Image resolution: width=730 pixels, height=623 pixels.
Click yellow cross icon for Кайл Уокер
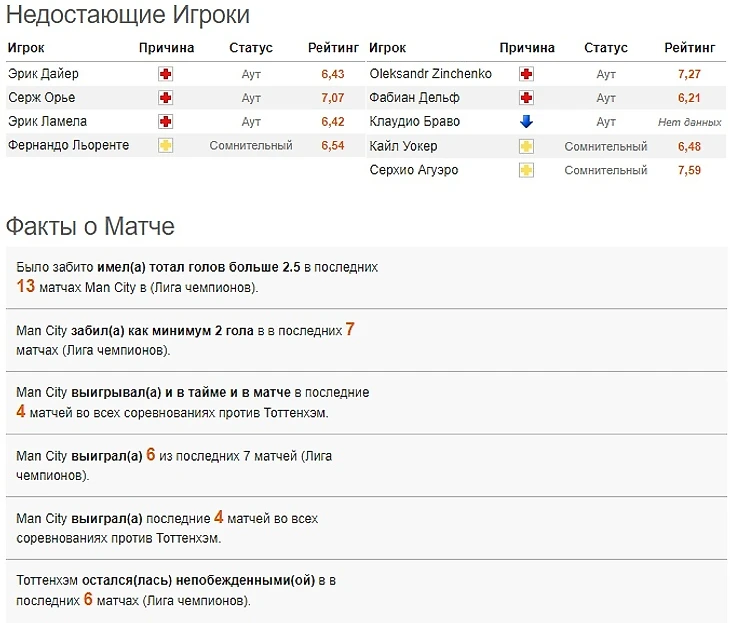(526, 146)
